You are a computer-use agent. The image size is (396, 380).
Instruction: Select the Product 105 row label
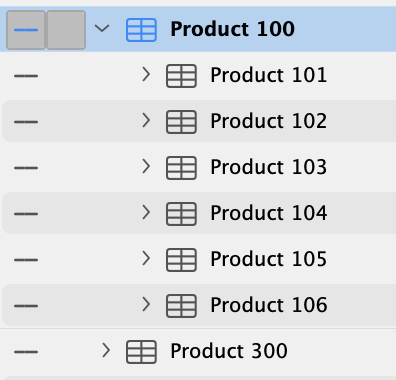[x=269, y=259]
